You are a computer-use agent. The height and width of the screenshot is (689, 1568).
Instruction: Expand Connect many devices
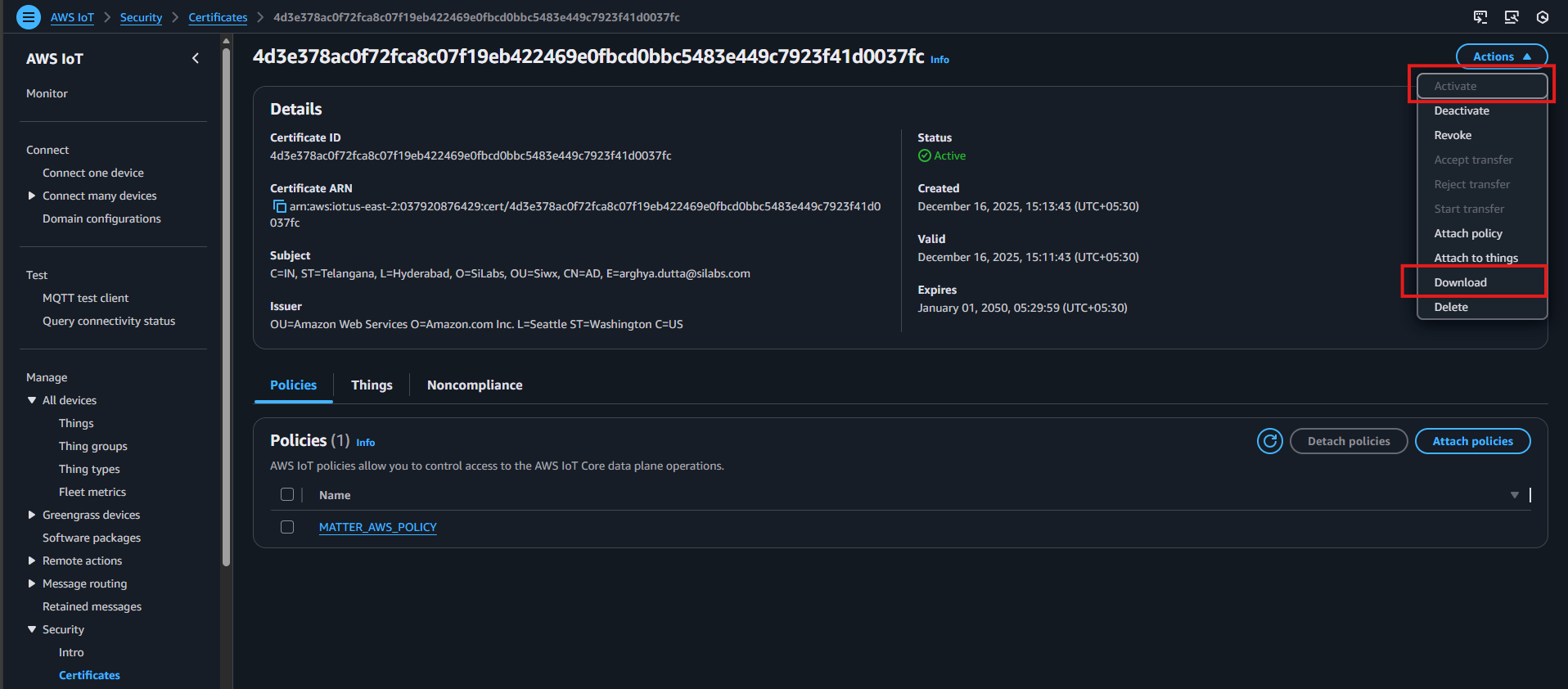(32, 196)
